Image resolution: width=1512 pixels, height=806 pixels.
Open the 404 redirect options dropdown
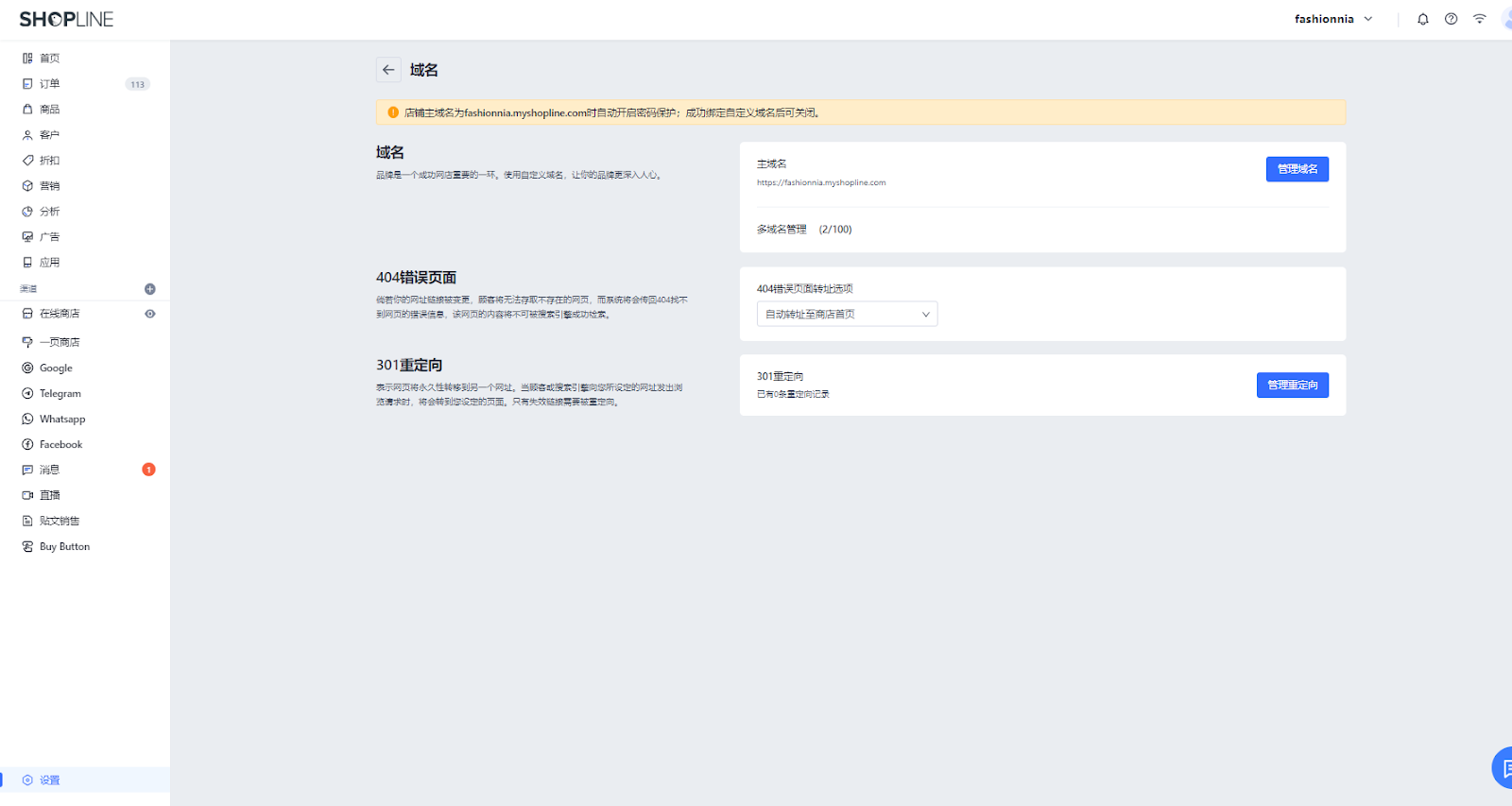(x=847, y=315)
